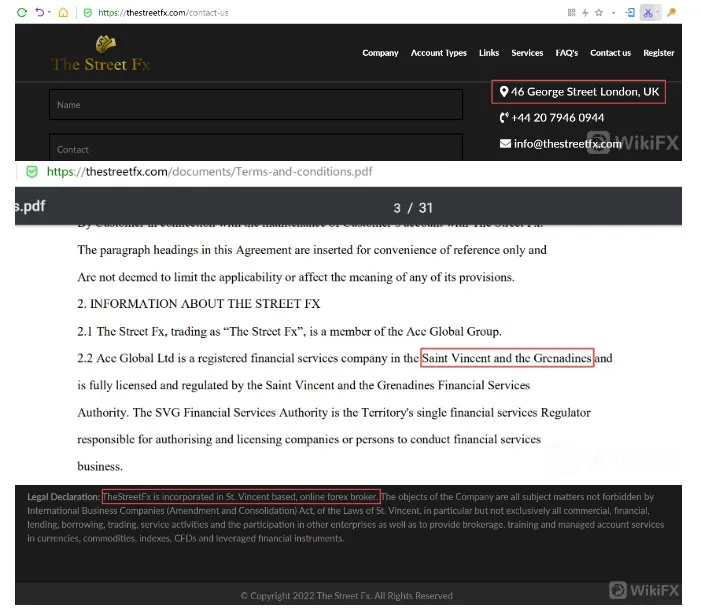The image size is (701, 611).
Task: Click the purple back arrow icon
Action: pos(40,12)
